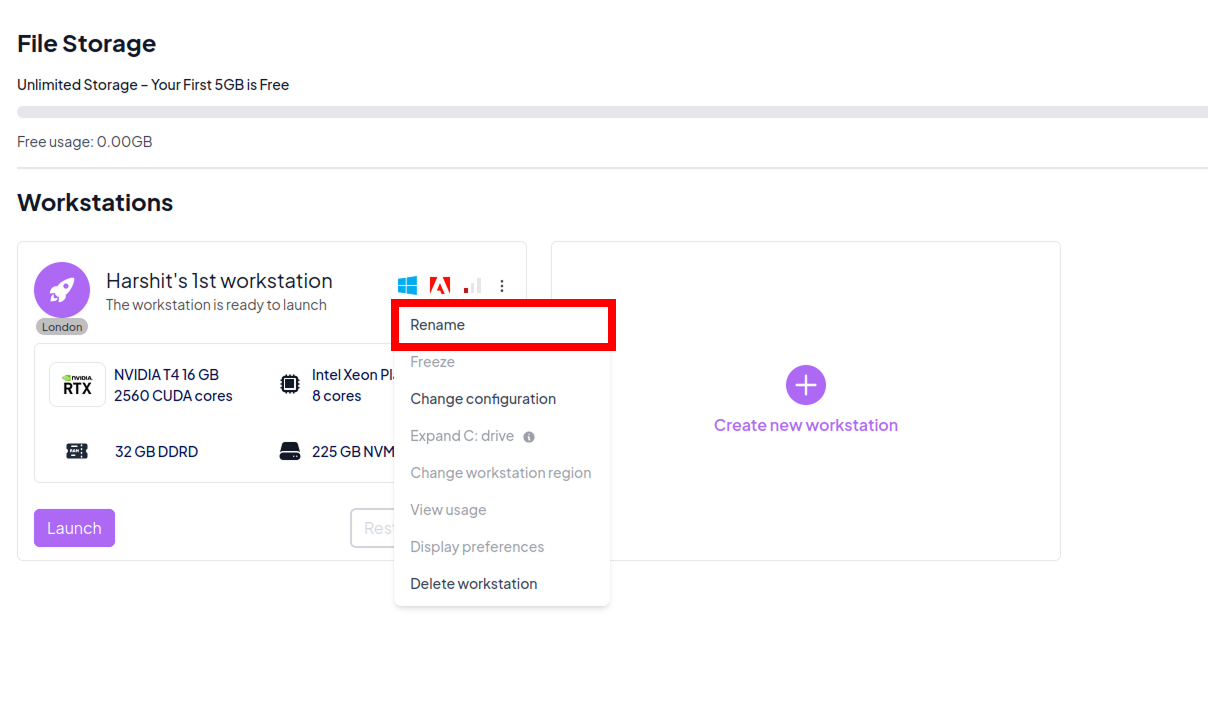Click the View usage menu entry
This screenshot has width=1208, height=719.
[448, 510]
